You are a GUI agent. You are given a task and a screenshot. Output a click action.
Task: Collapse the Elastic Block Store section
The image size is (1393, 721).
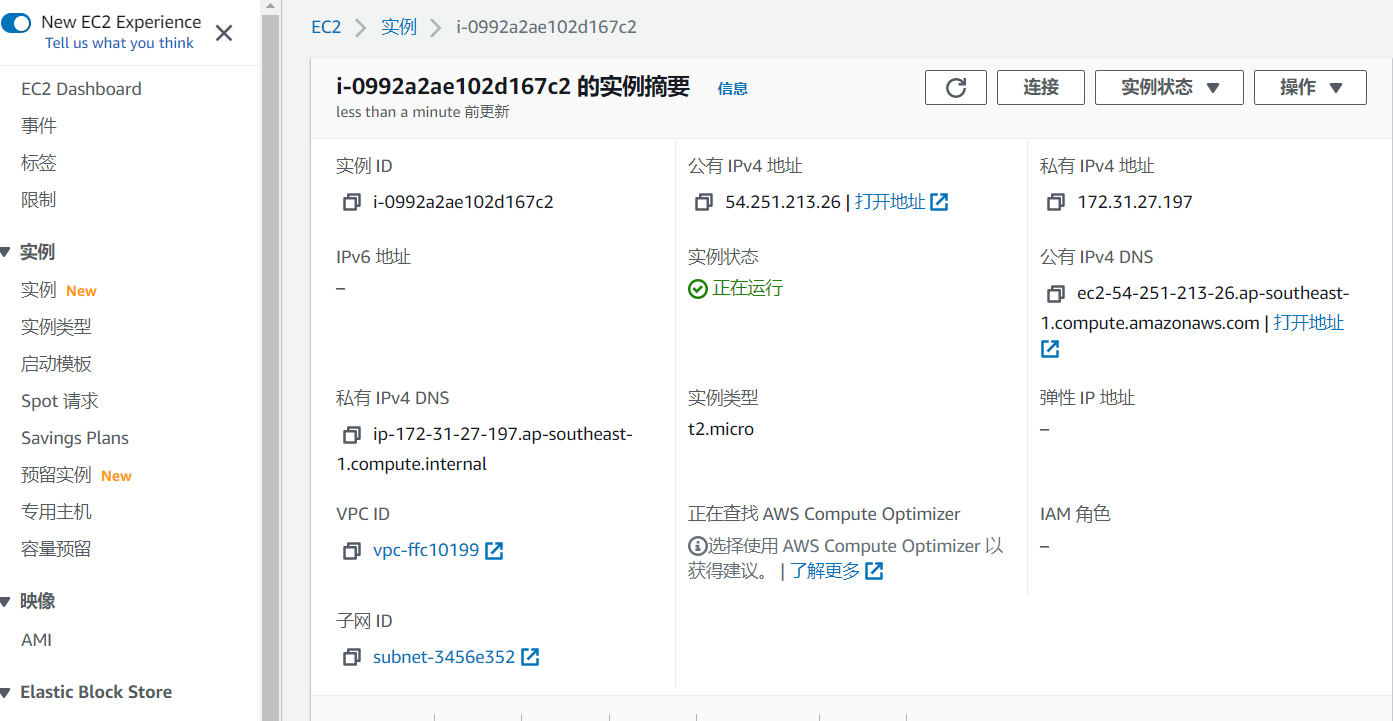click(5, 692)
